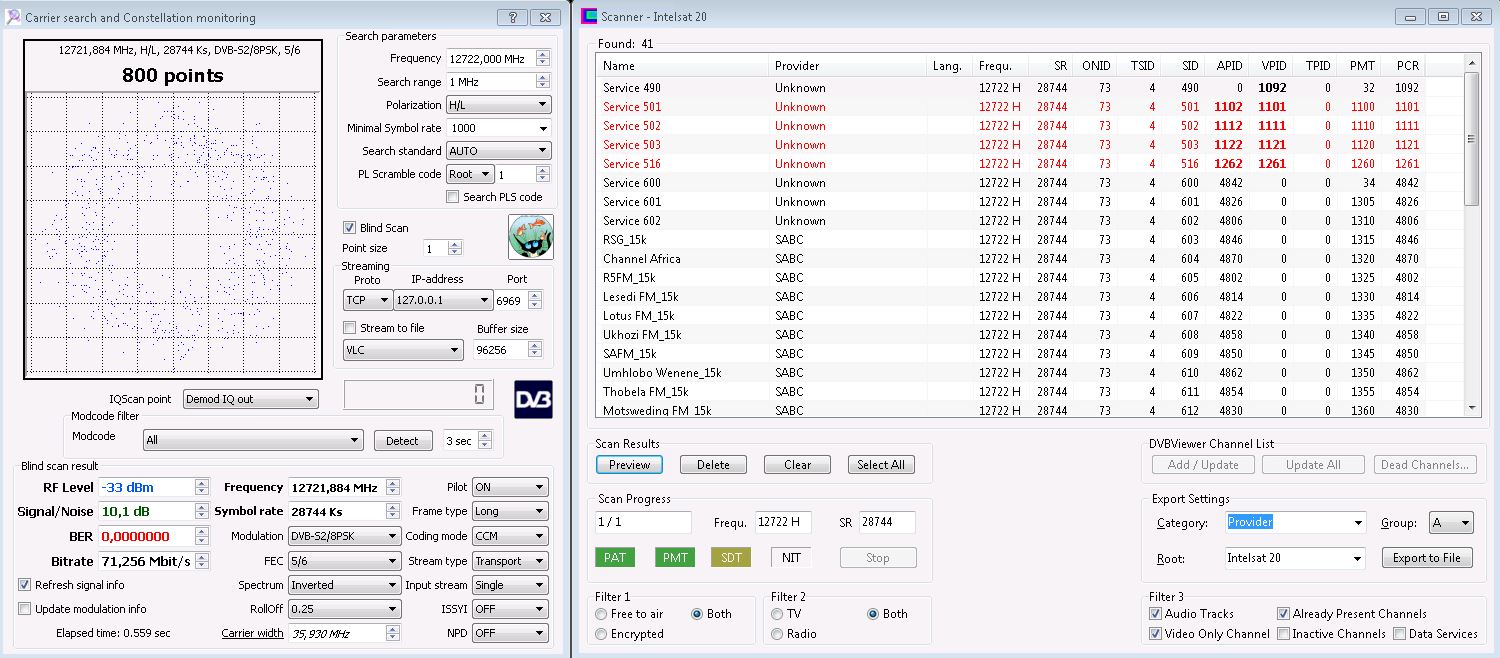This screenshot has height=658, width=1500.
Task: Open the streaming Proto TCP dropdown
Action: (x=369, y=300)
